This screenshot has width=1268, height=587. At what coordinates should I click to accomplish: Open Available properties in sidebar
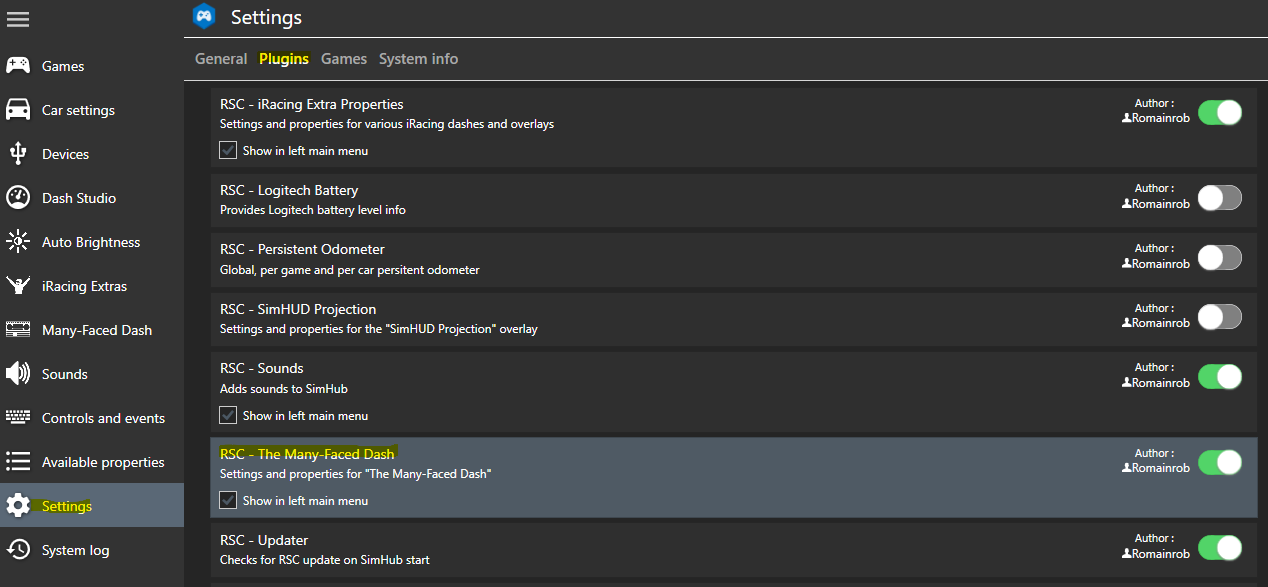[92, 462]
